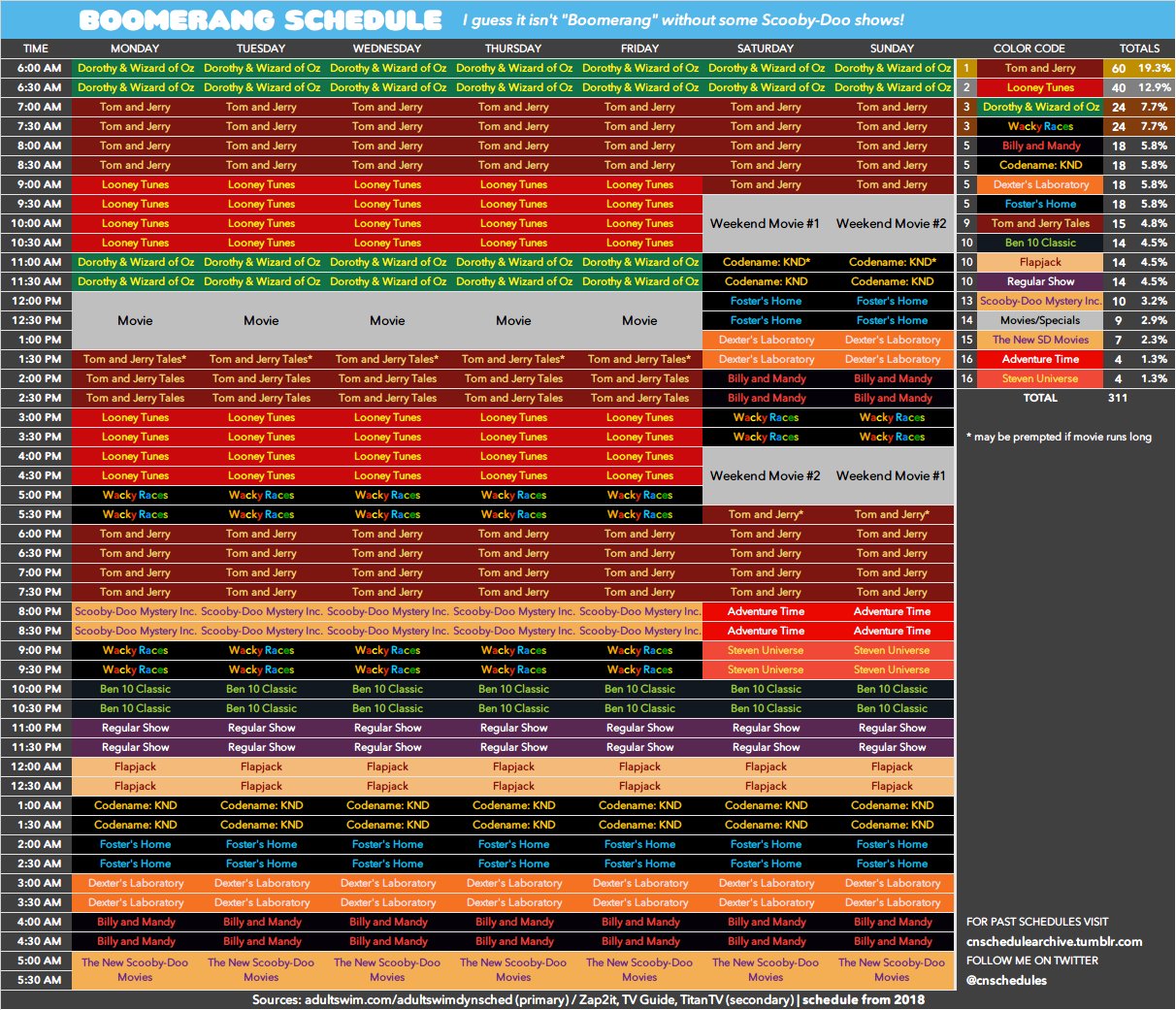The image size is (1176, 1010).
Task: Select Wednesday 12:00 AM Flapjack cell
Action: coord(387,766)
